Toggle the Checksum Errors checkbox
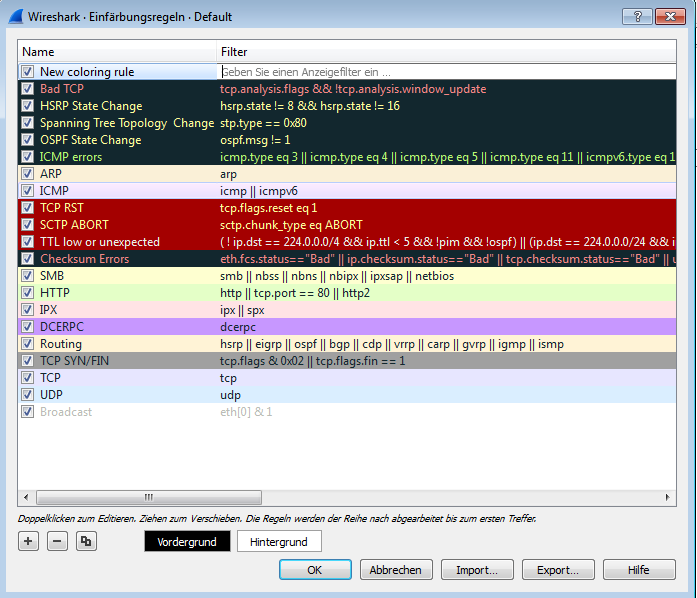The width and height of the screenshot is (697, 598). 28,259
